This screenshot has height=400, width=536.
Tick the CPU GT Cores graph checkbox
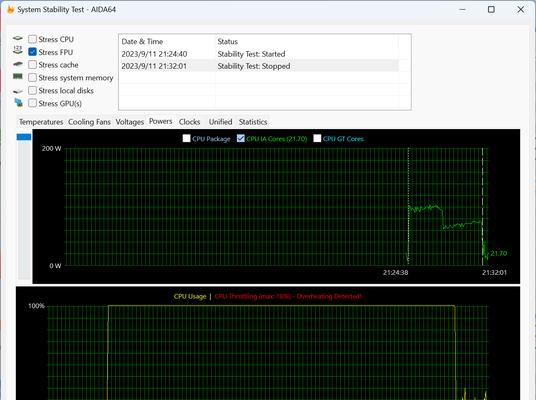(317, 138)
